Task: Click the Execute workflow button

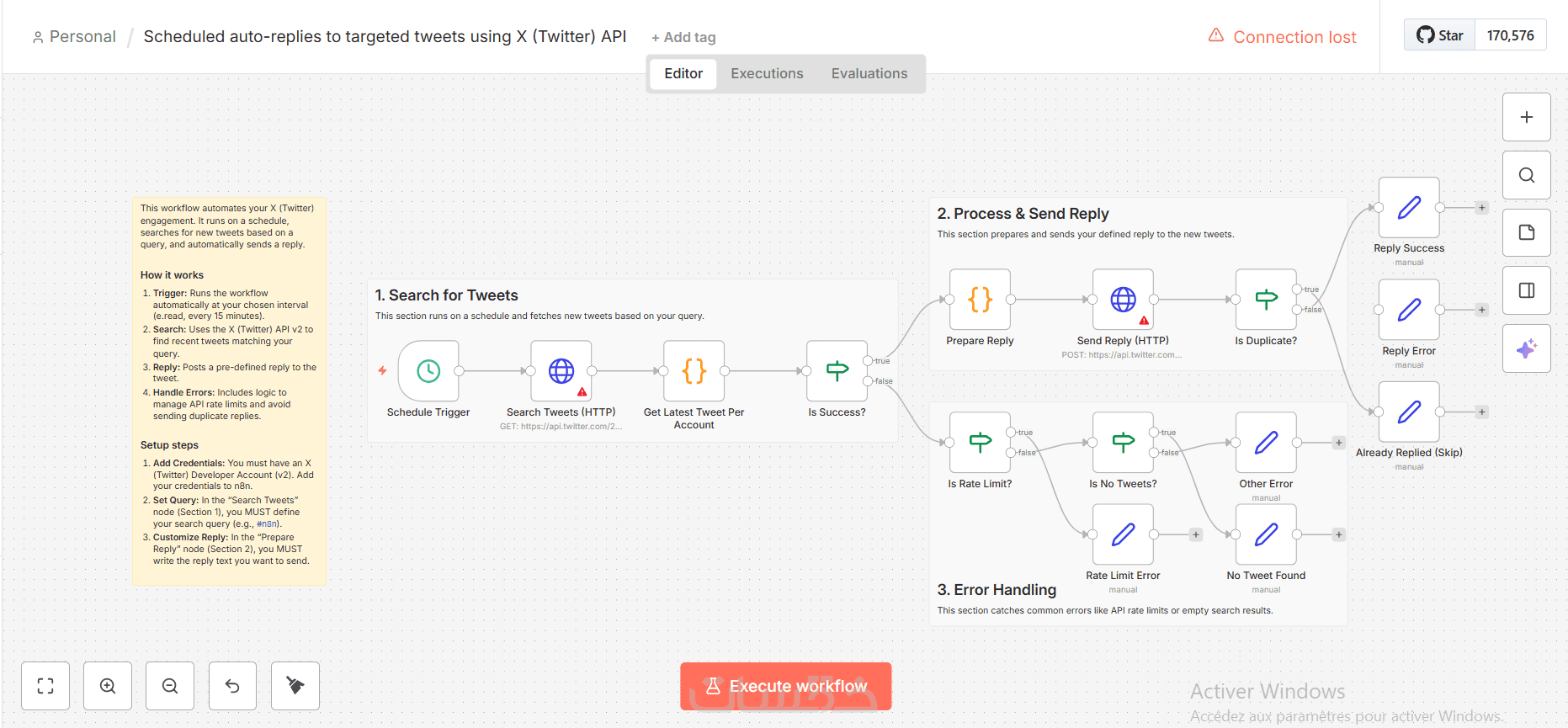Action: [785, 686]
